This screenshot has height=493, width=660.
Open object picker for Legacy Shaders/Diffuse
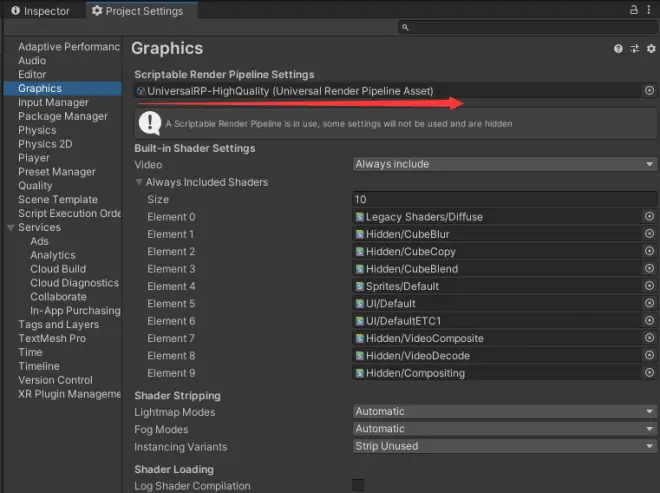pyautogui.click(x=649, y=216)
